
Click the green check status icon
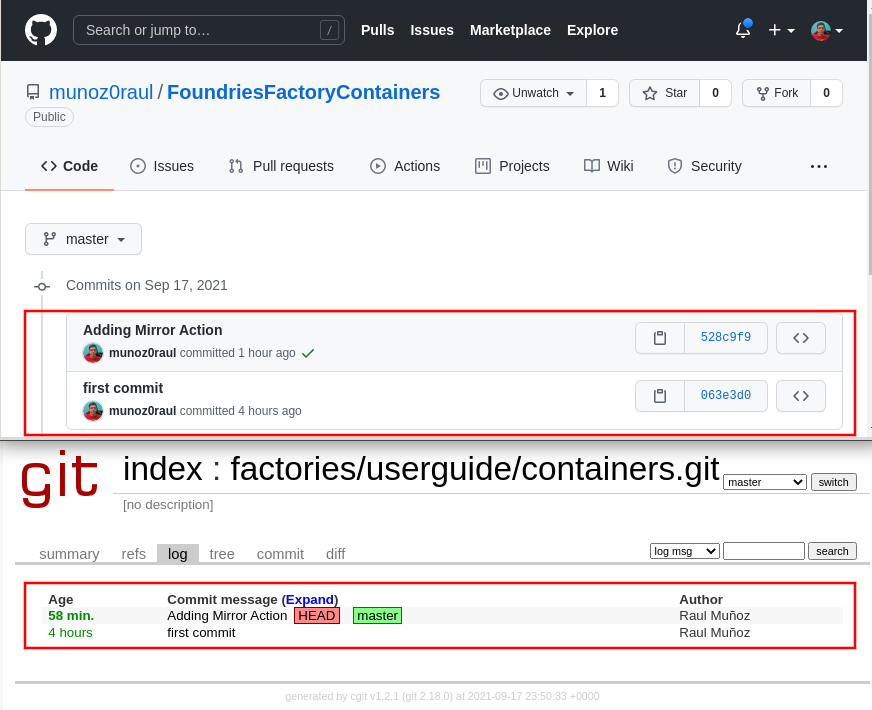tap(308, 353)
